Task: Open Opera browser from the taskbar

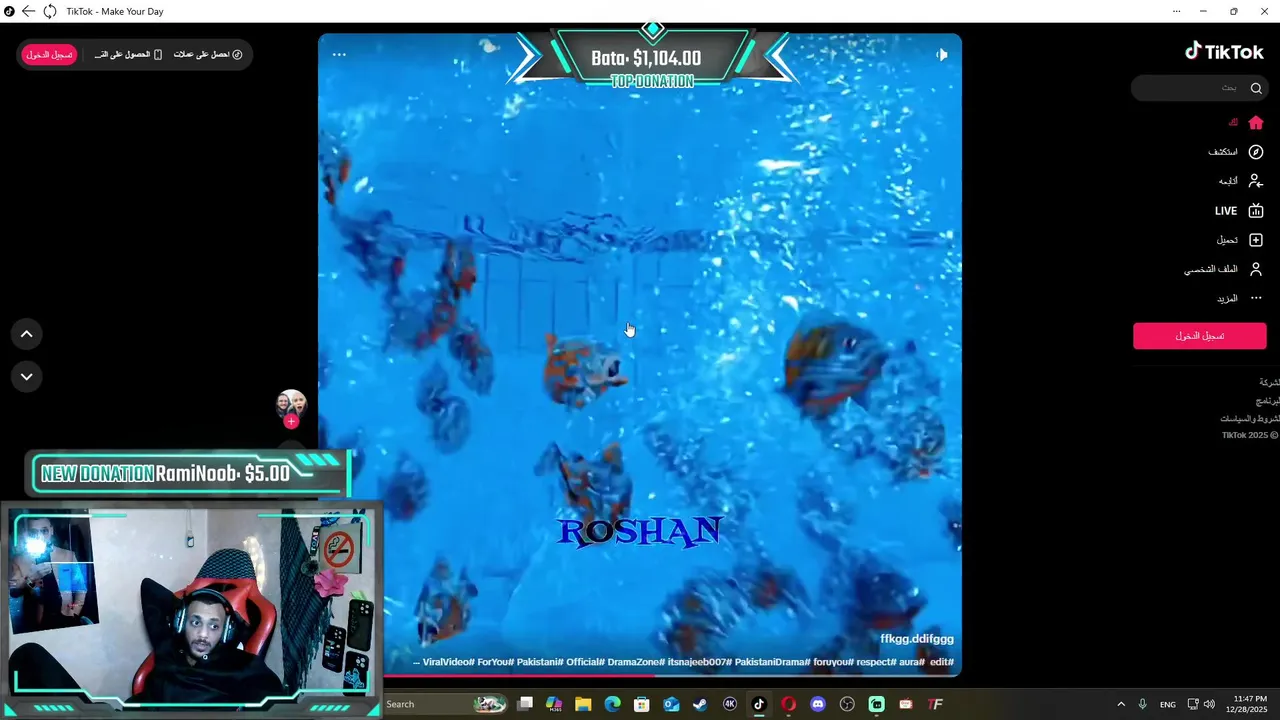Action: click(788, 704)
